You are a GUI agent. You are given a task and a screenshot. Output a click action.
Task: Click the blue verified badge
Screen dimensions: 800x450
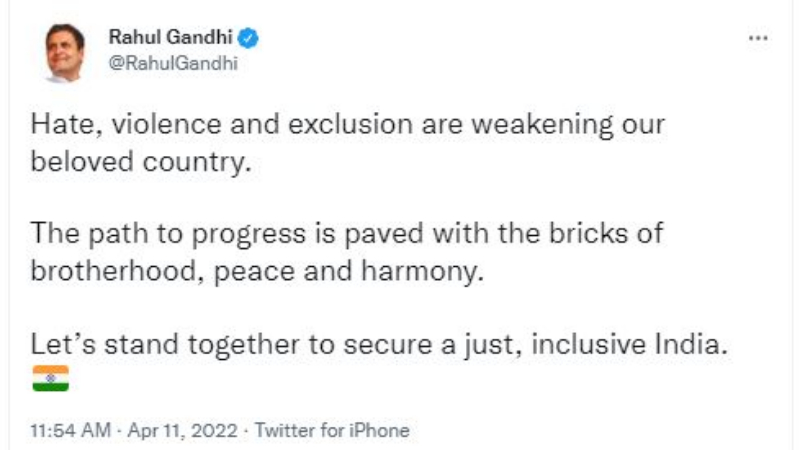(x=248, y=38)
